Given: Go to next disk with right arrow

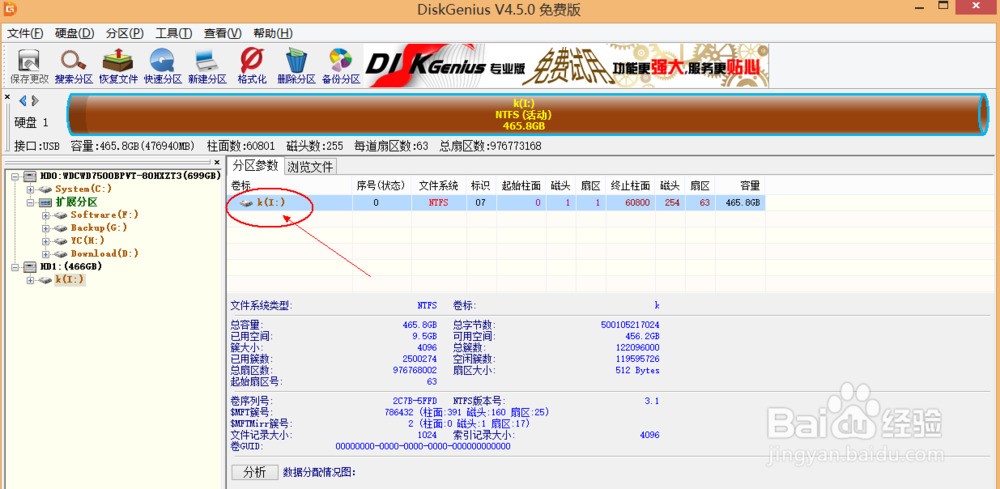Looking at the screenshot, I should (35, 101).
